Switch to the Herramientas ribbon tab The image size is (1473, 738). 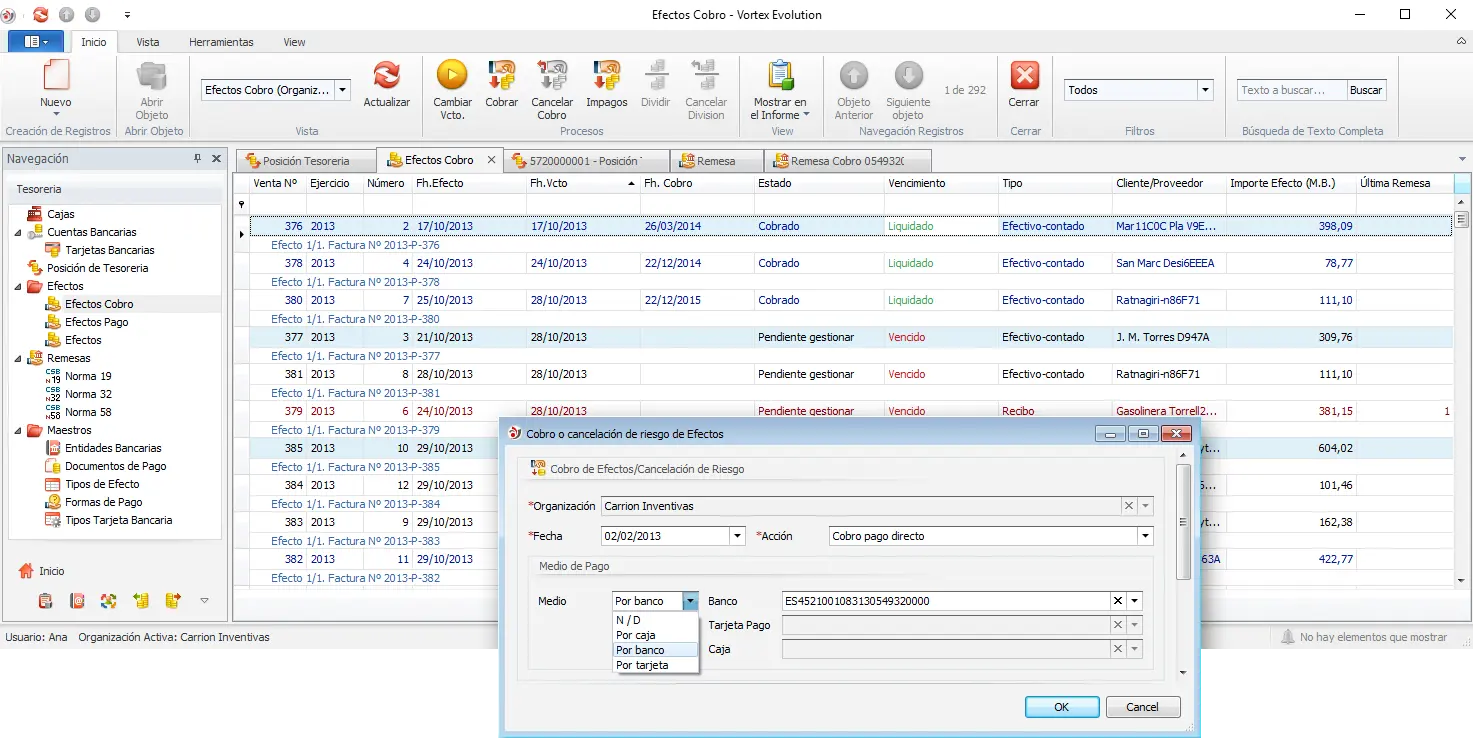[x=221, y=42]
